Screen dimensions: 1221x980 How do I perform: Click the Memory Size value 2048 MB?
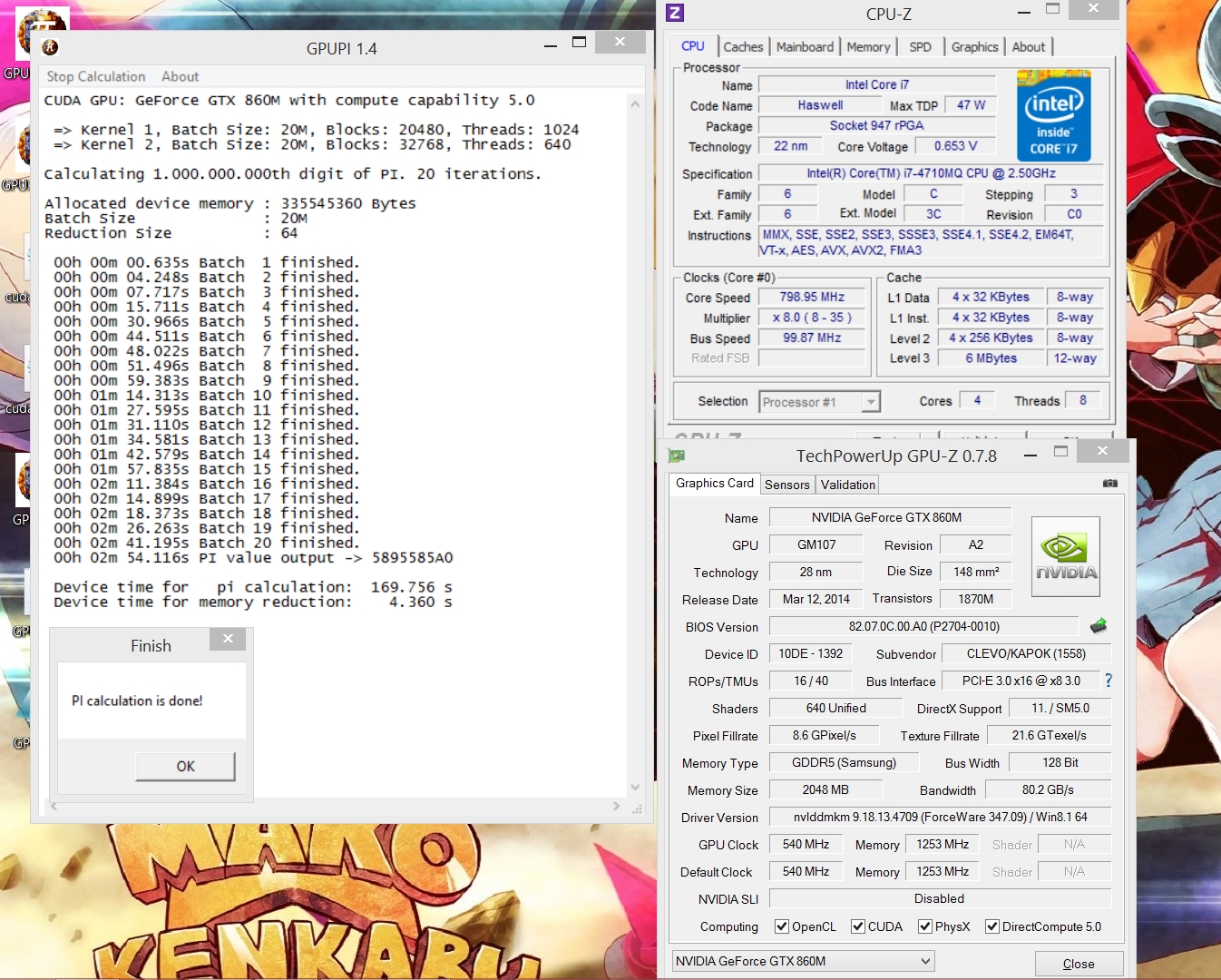825,789
